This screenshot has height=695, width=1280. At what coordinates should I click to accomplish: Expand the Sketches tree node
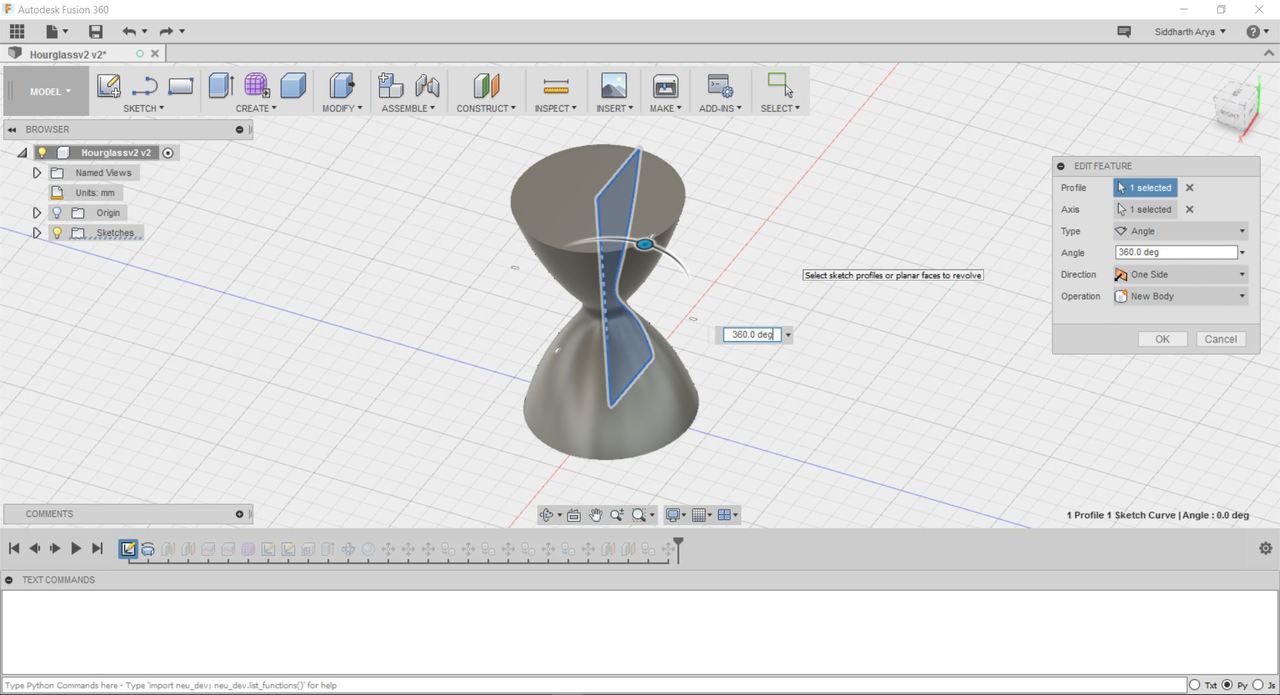[x=37, y=233]
